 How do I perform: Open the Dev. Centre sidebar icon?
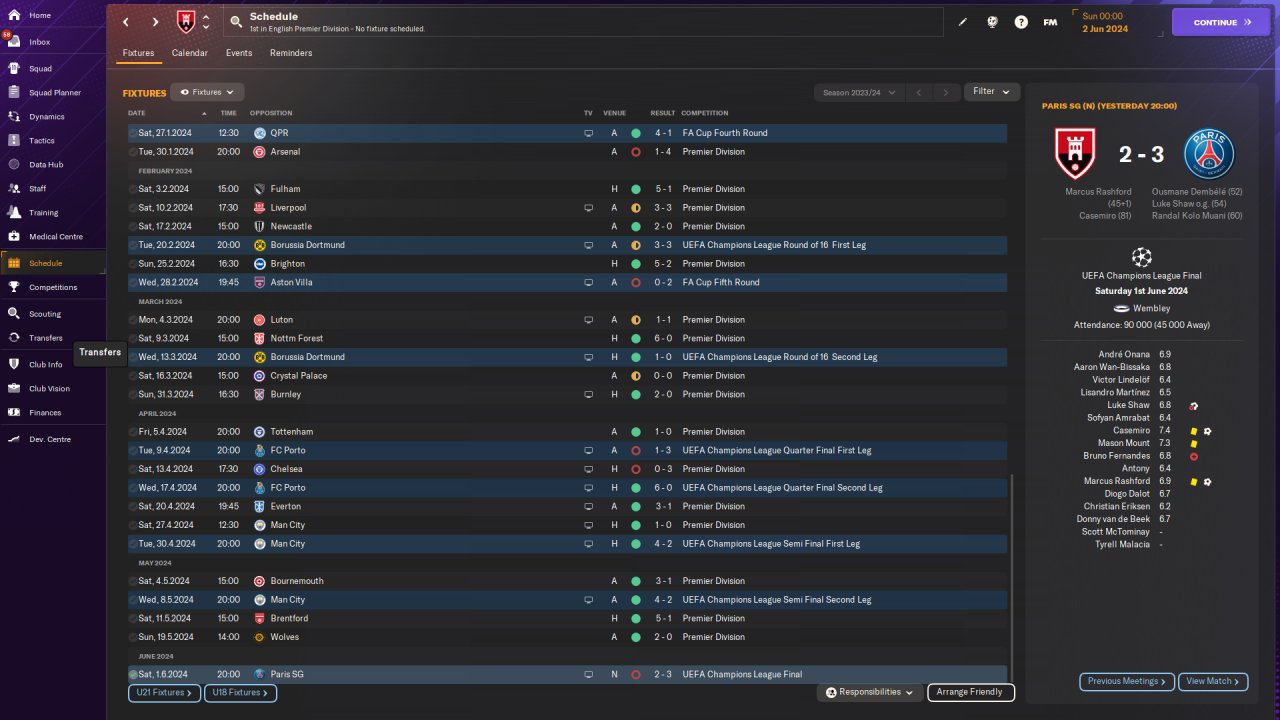tap(14, 439)
